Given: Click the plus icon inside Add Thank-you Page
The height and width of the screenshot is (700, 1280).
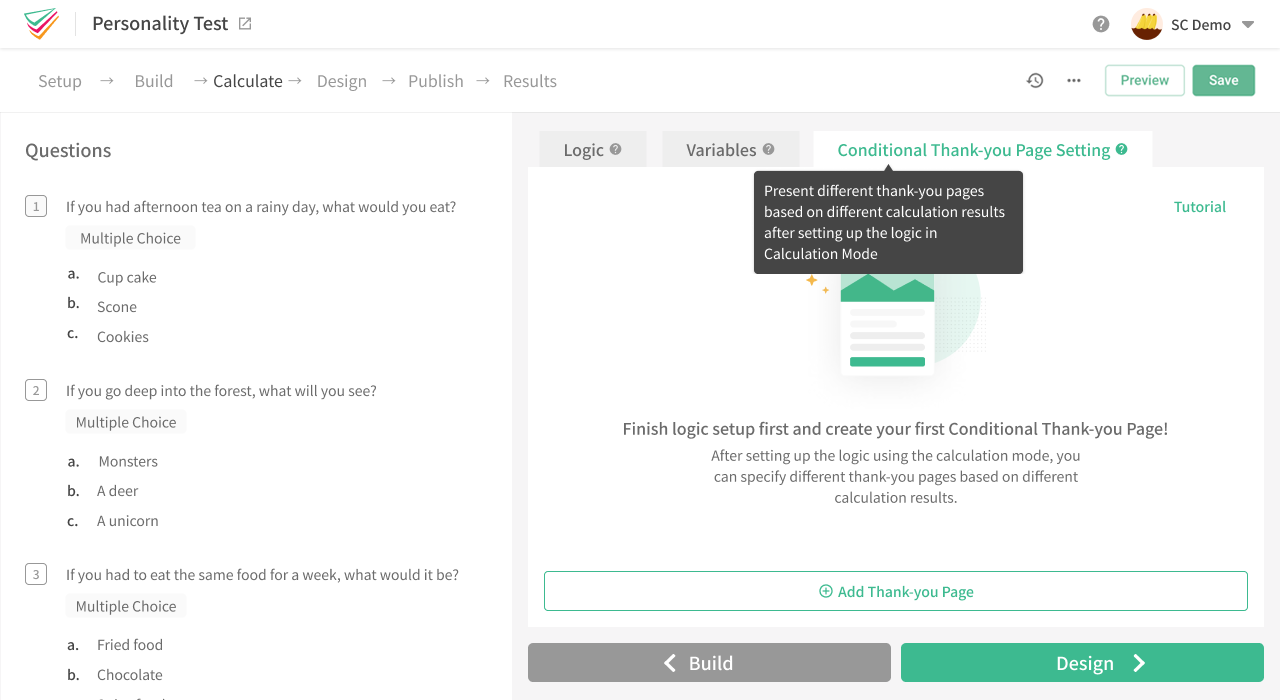Looking at the screenshot, I should pos(824,591).
